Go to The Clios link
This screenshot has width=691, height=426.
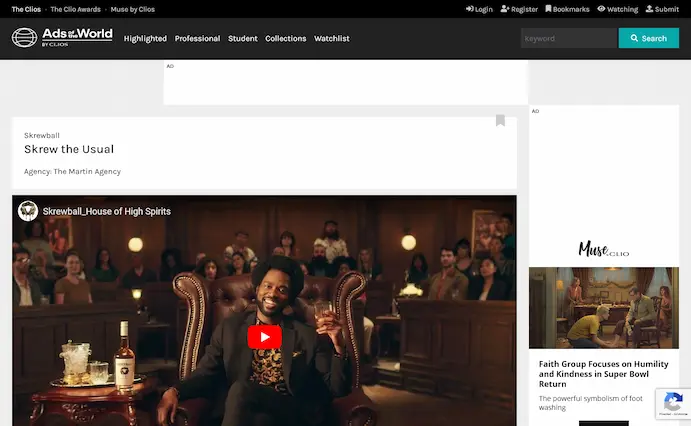(26, 9)
